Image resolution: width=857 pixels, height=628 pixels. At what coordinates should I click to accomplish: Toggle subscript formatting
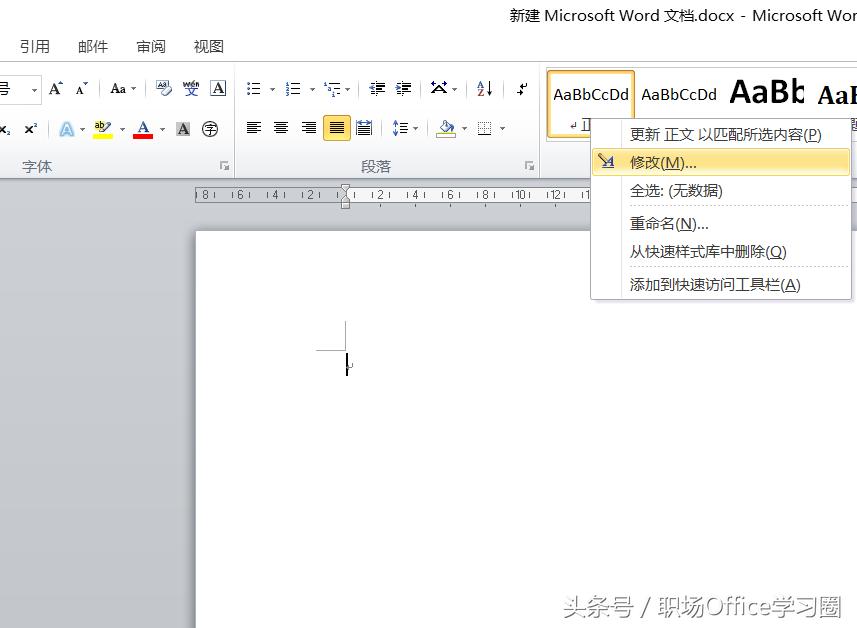click(x=6, y=128)
